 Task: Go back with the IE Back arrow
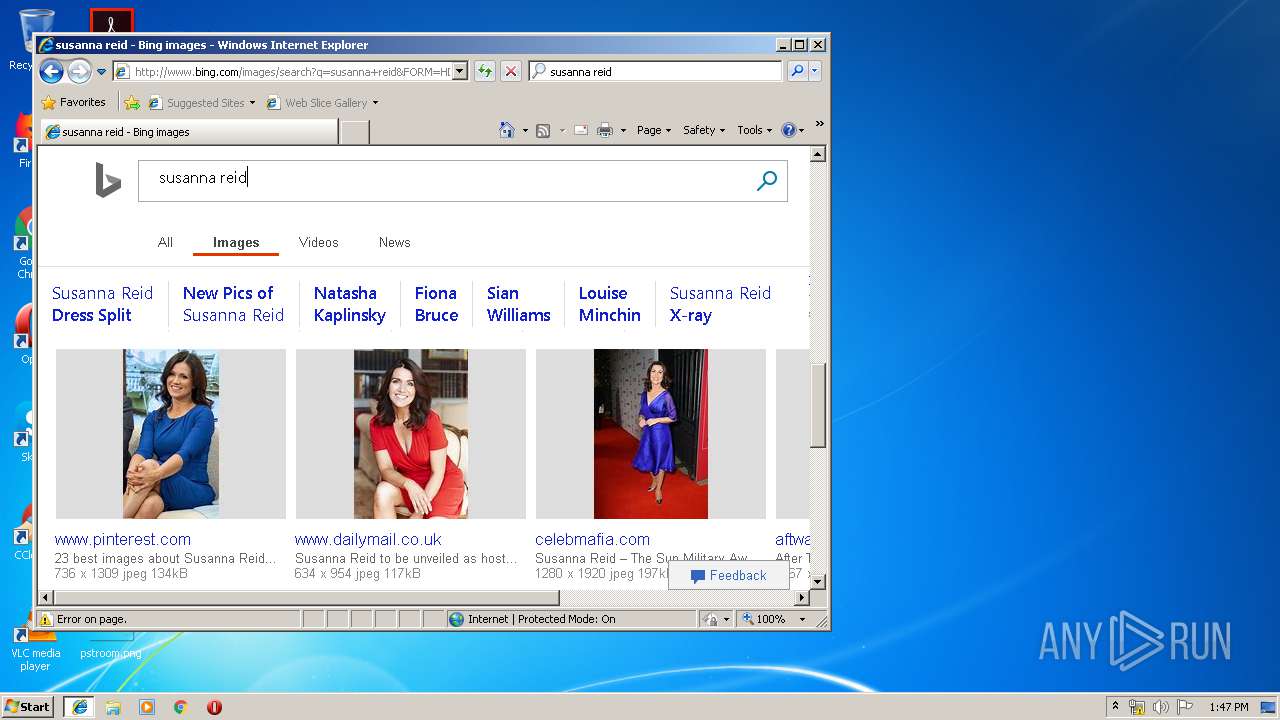pos(51,71)
